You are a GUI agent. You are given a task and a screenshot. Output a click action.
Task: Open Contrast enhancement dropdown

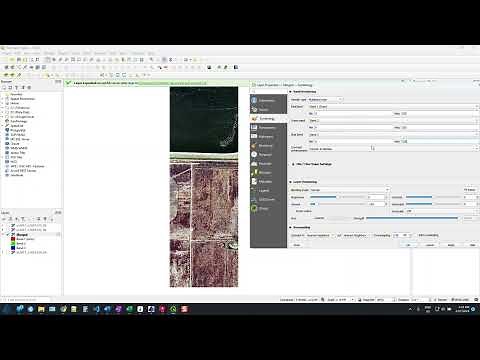click(x=393, y=149)
